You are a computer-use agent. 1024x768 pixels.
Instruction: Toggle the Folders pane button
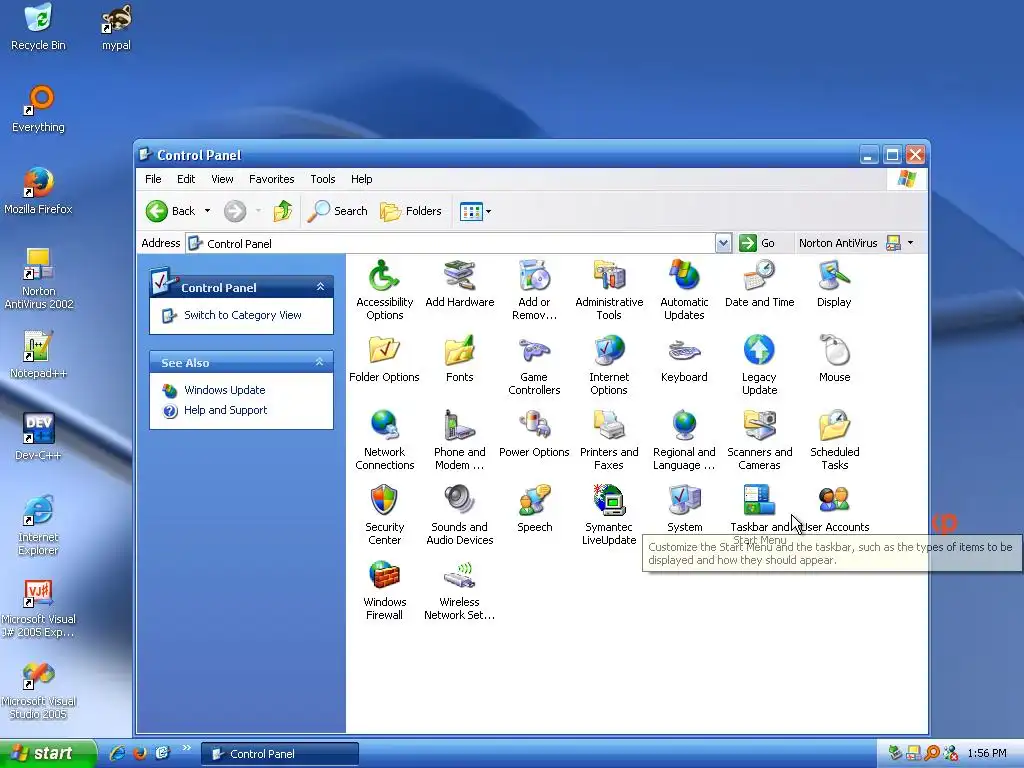coord(411,211)
